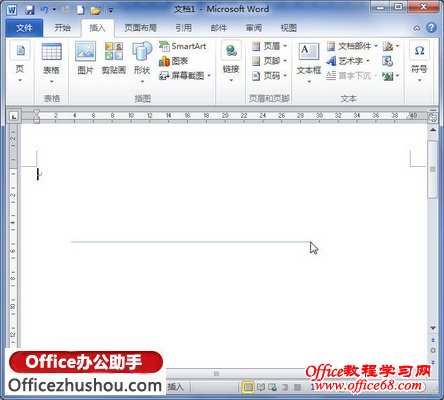Click the date and time icon
The image size is (444, 400).
coord(388,61)
